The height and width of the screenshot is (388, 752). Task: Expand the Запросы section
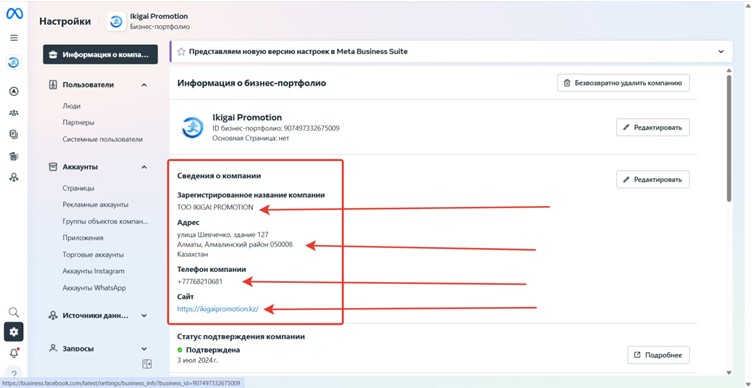click(x=144, y=349)
